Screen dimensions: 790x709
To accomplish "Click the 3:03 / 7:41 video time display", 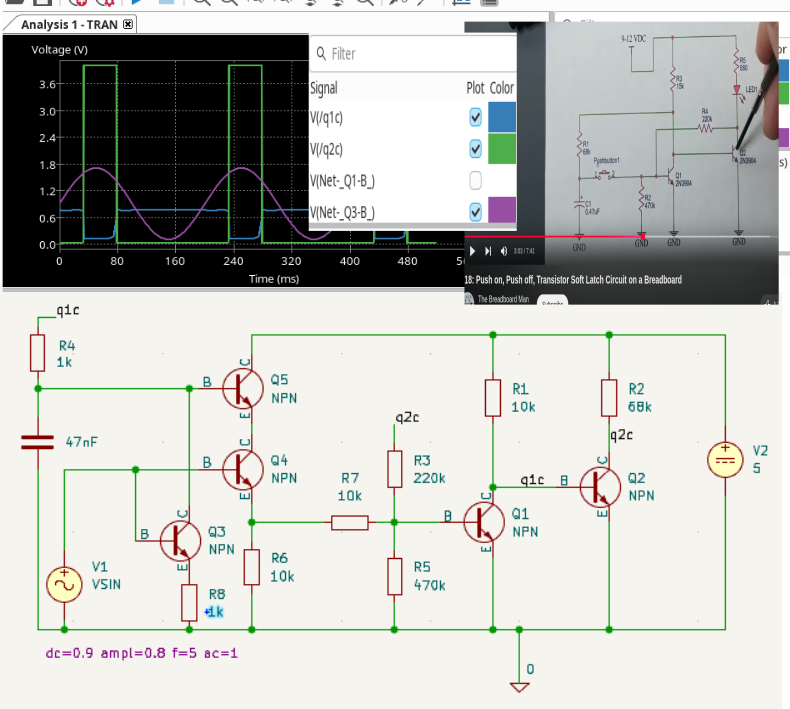I will (x=524, y=251).
